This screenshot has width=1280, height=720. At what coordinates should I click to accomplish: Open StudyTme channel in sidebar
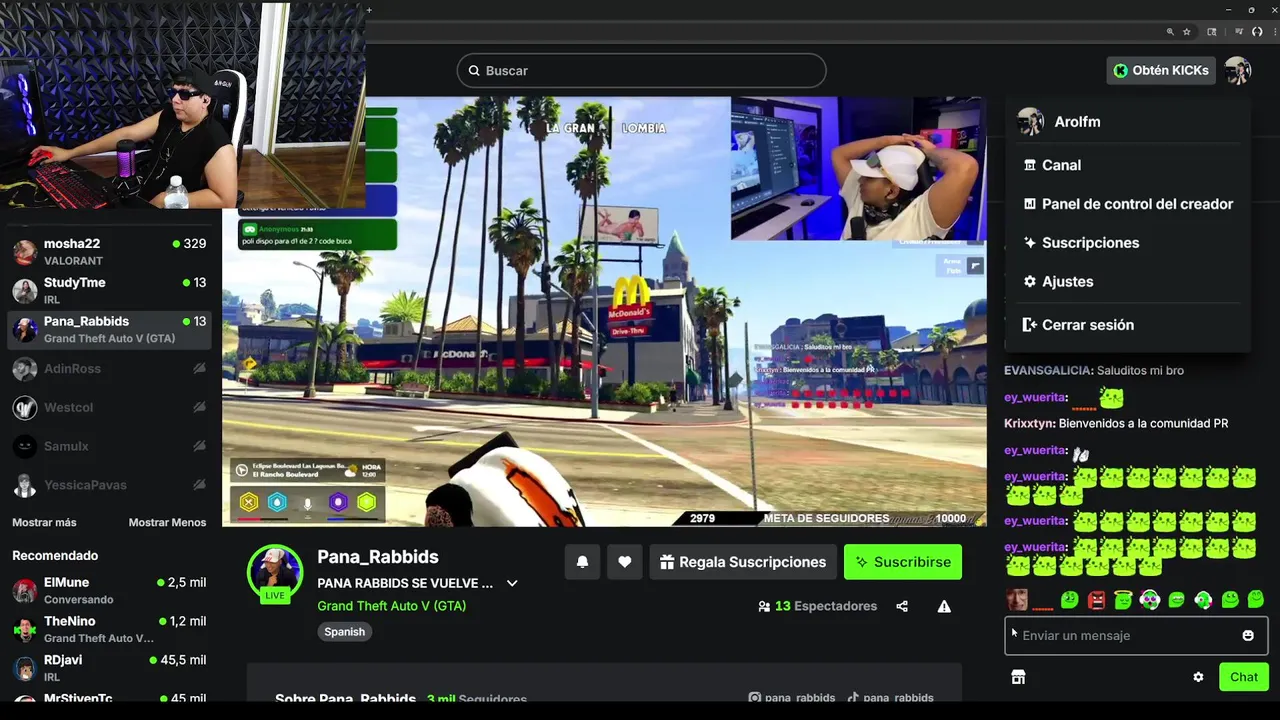[109, 290]
